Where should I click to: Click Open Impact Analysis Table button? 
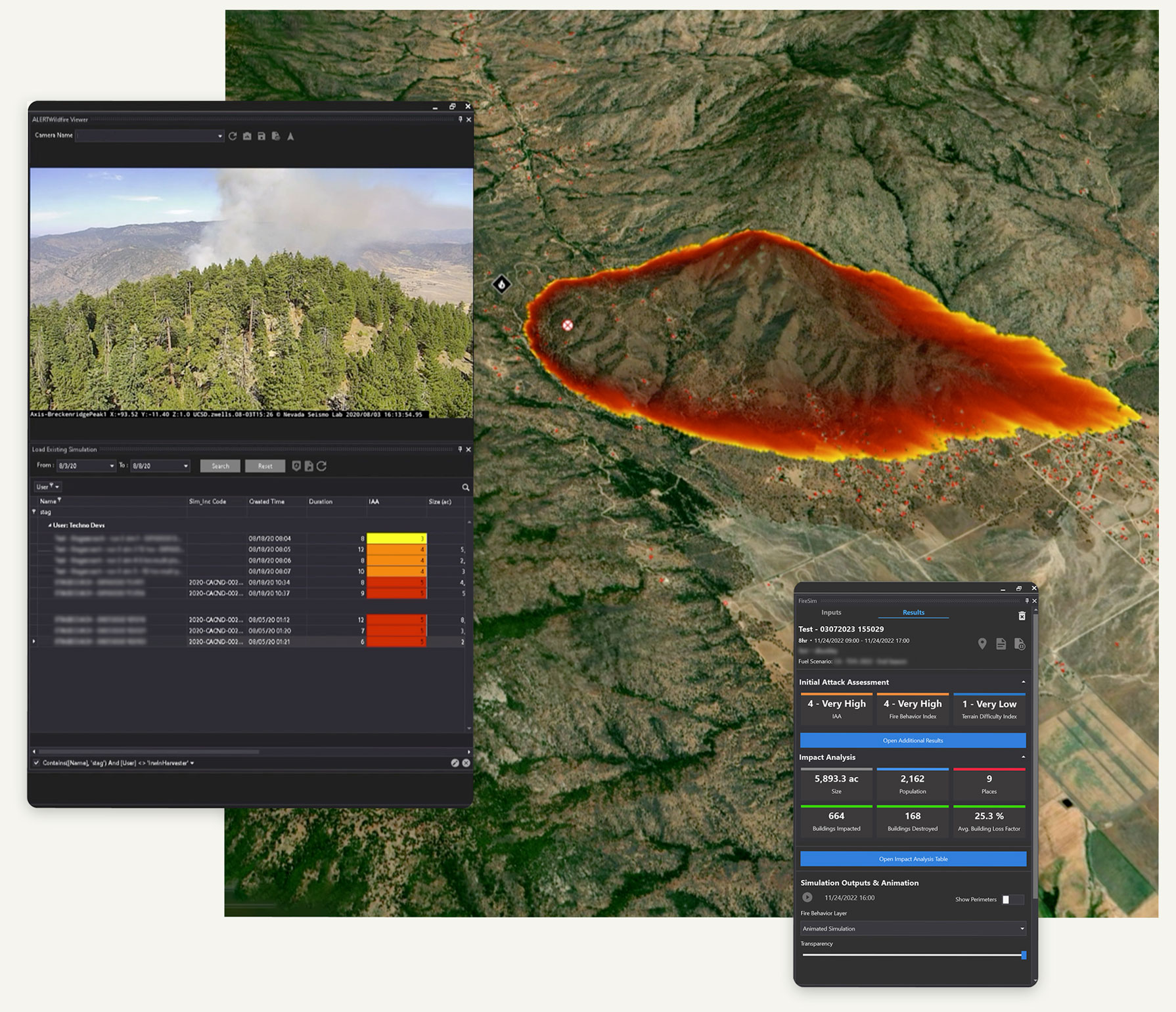(913, 859)
